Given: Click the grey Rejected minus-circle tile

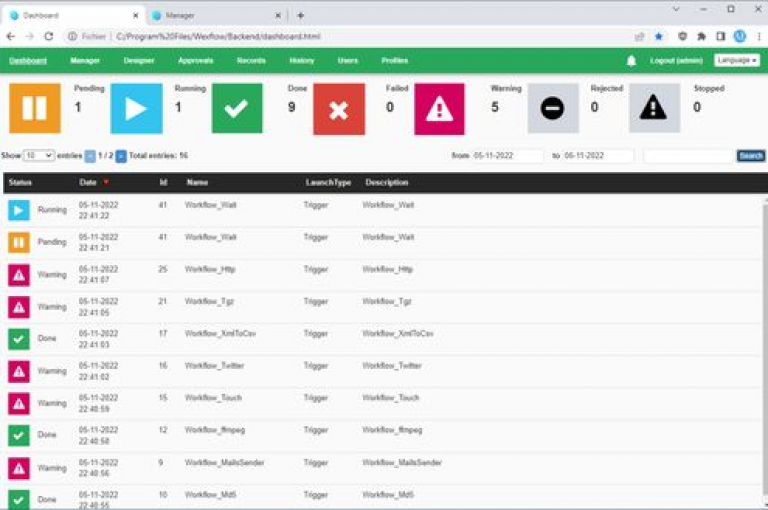Looking at the screenshot, I should 552,108.
